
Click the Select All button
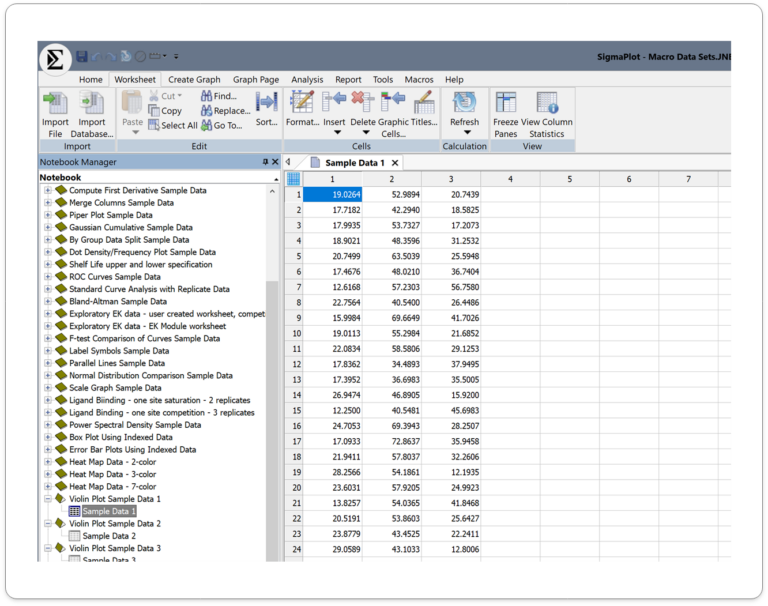[x=173, y=126]
